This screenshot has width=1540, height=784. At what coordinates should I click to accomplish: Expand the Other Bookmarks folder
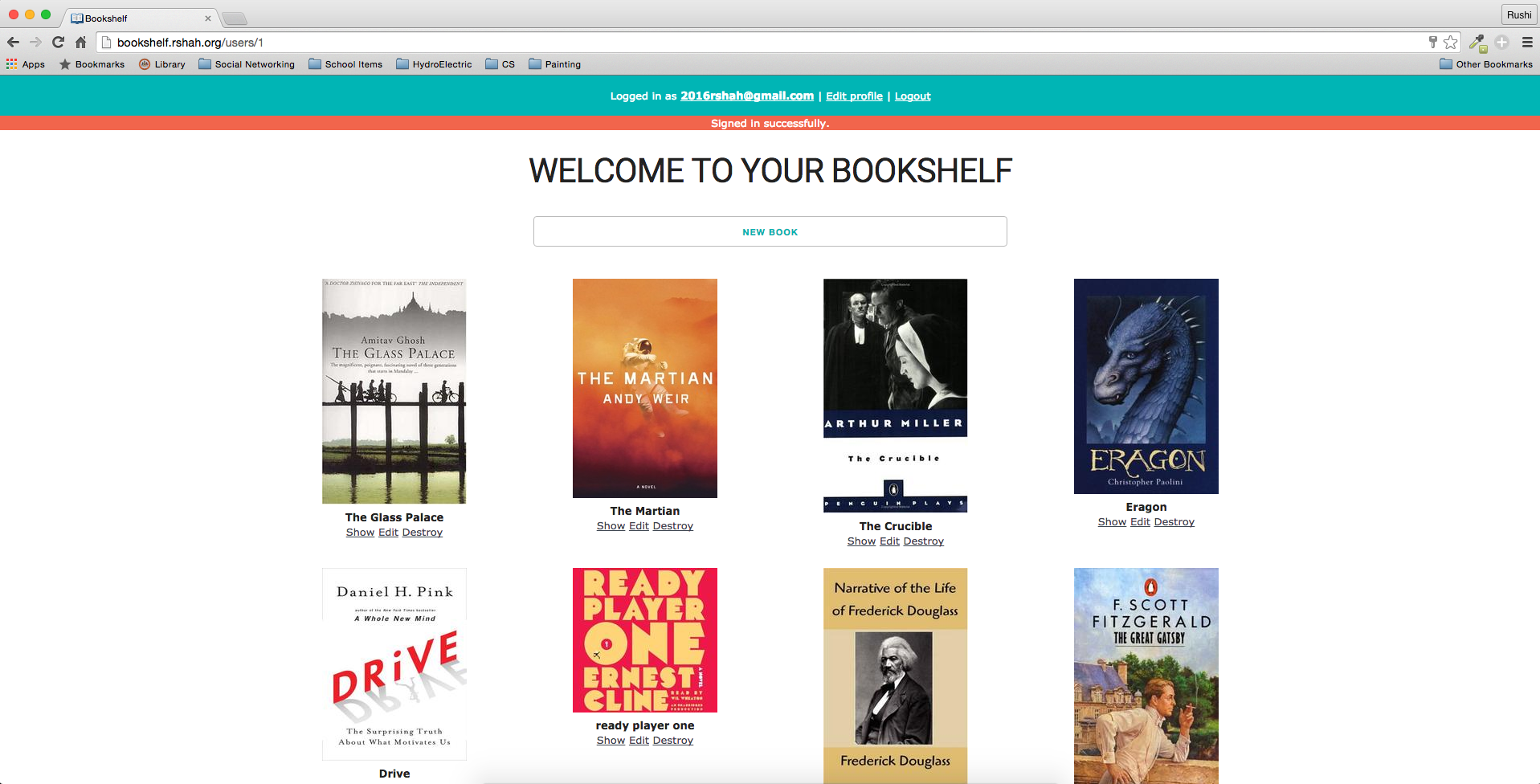[1486, 64]
